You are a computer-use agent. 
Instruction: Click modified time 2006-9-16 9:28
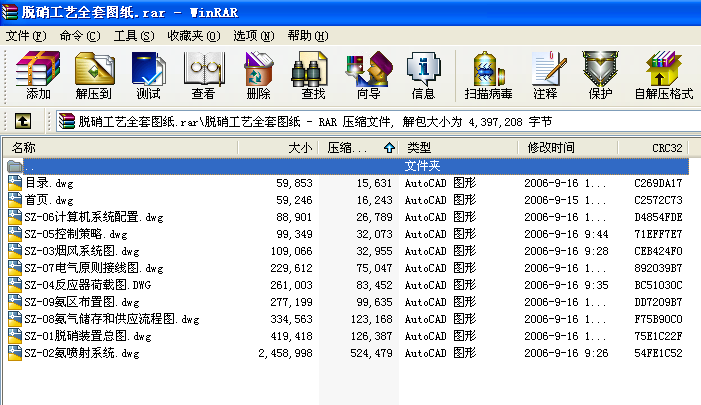[x=566, y=251]
